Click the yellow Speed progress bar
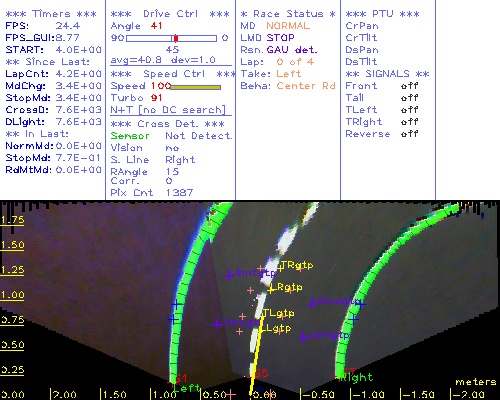Screen dimensions: 500x400 196,87
